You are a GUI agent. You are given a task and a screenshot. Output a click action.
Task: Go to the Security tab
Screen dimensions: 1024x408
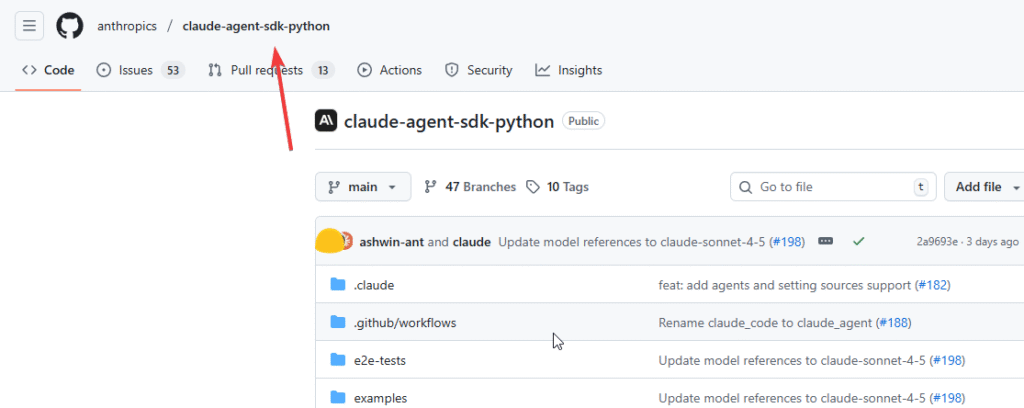click(479, 70)
